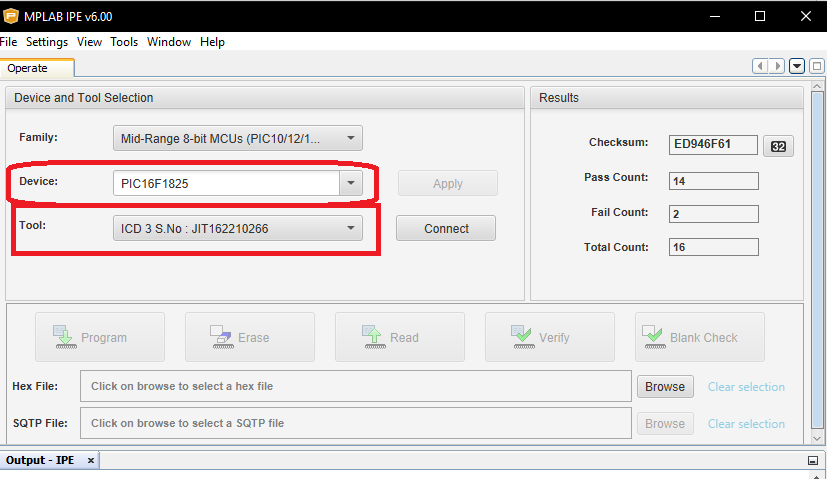Click the Apply button

[x=448, y=183]
